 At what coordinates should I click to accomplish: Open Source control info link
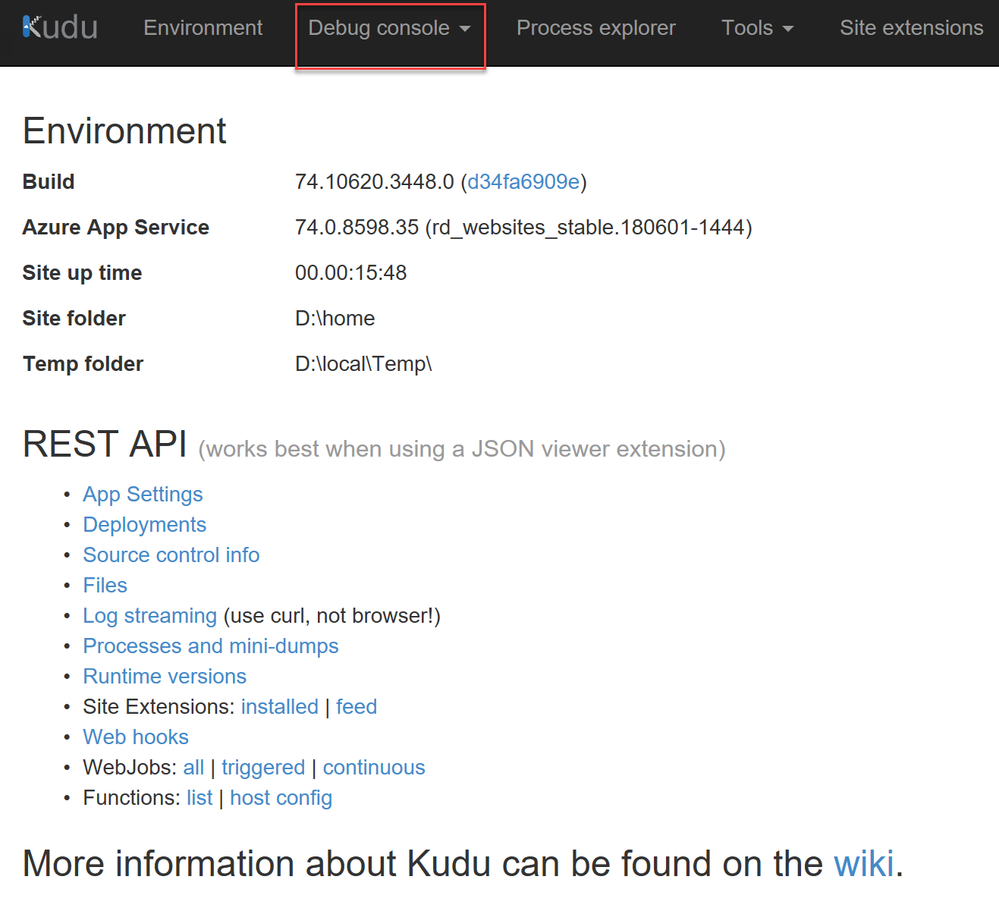point(171,555)
